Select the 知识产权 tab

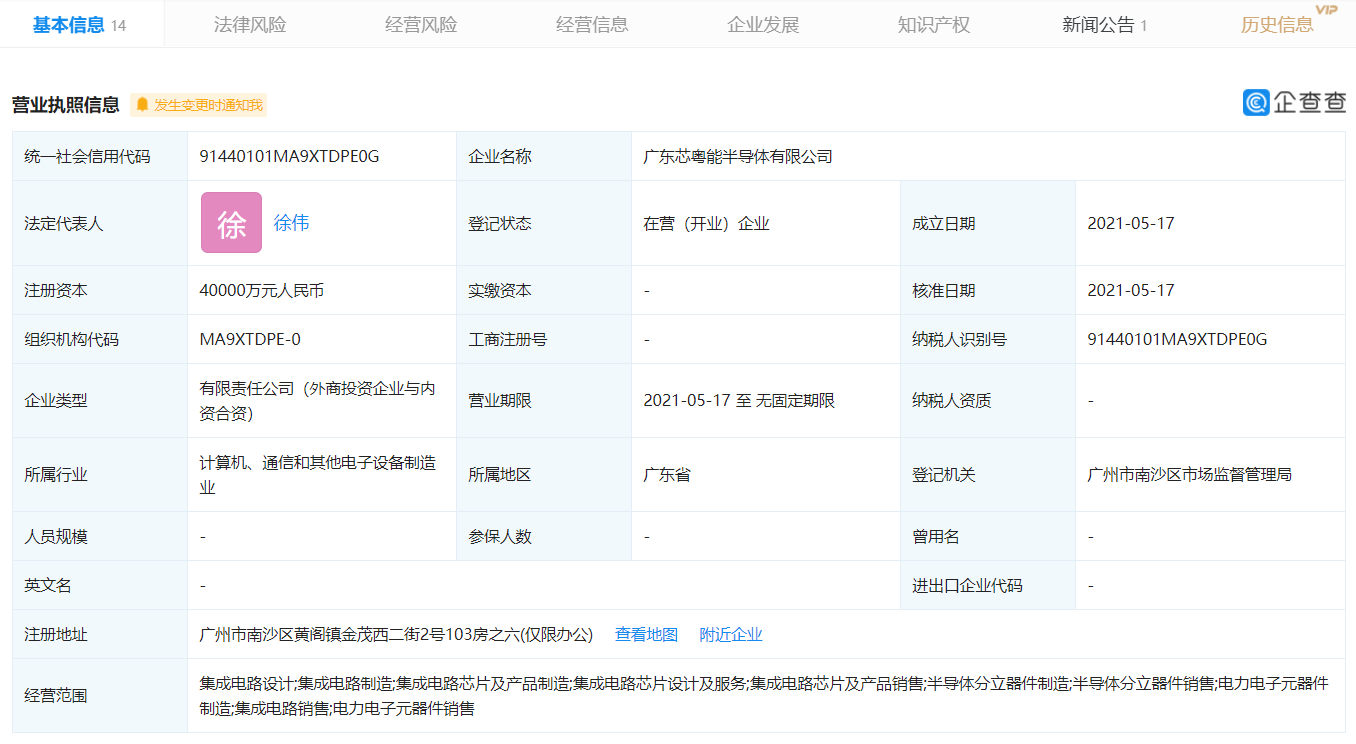pos(934,25)
